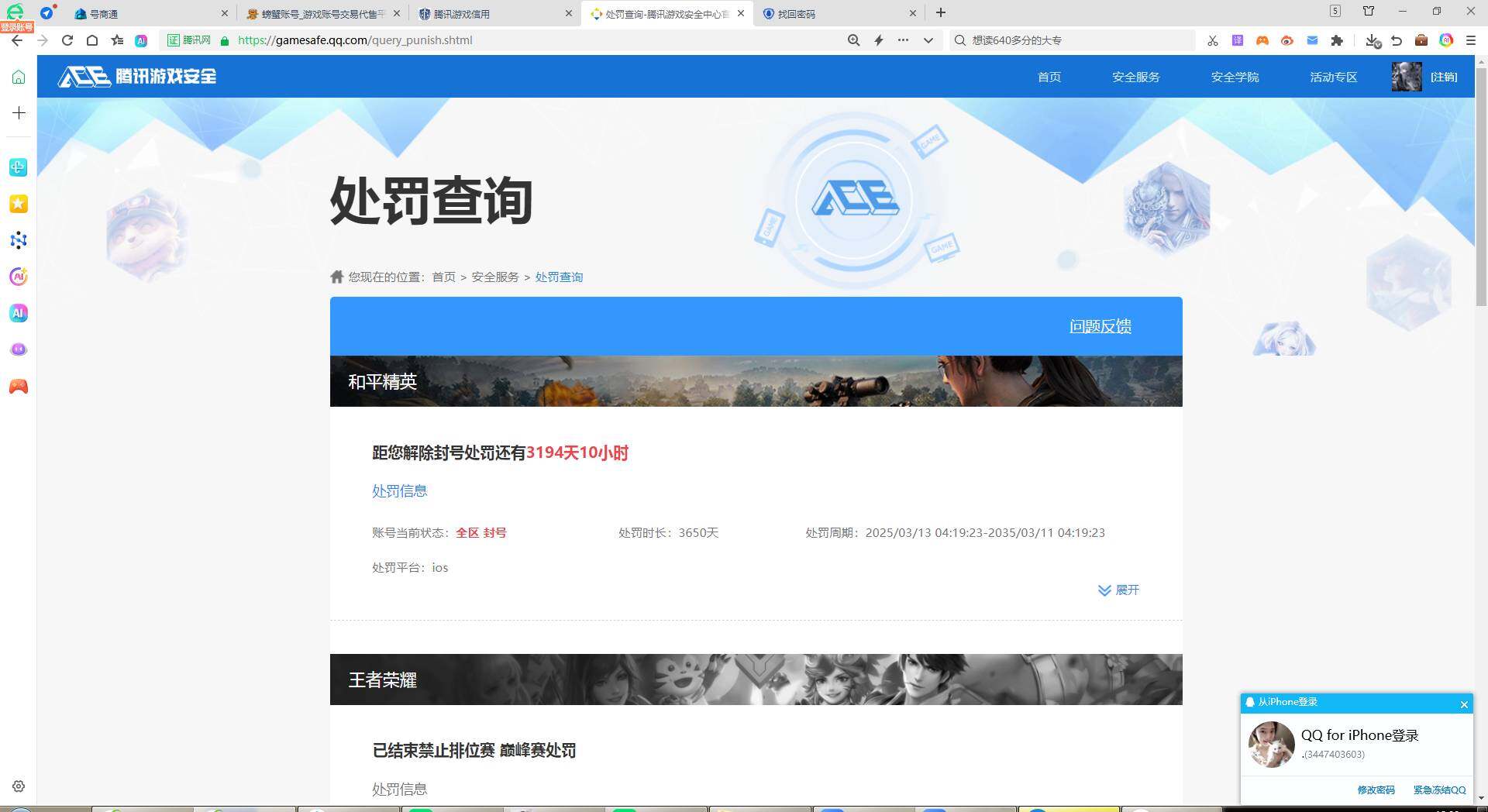Open 安全服务 navigation menu
The image size is (1488, 812).
pos(1136,77)
